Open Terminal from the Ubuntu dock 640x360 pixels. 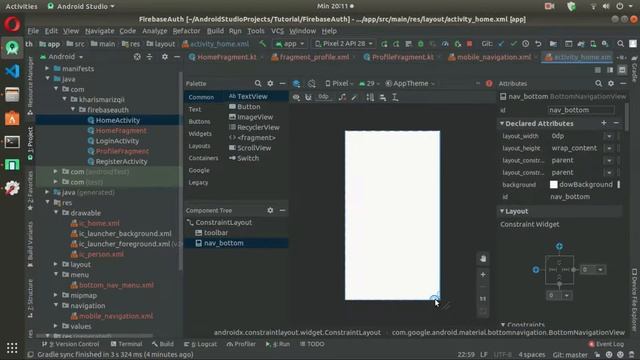[x=12, y=142]
